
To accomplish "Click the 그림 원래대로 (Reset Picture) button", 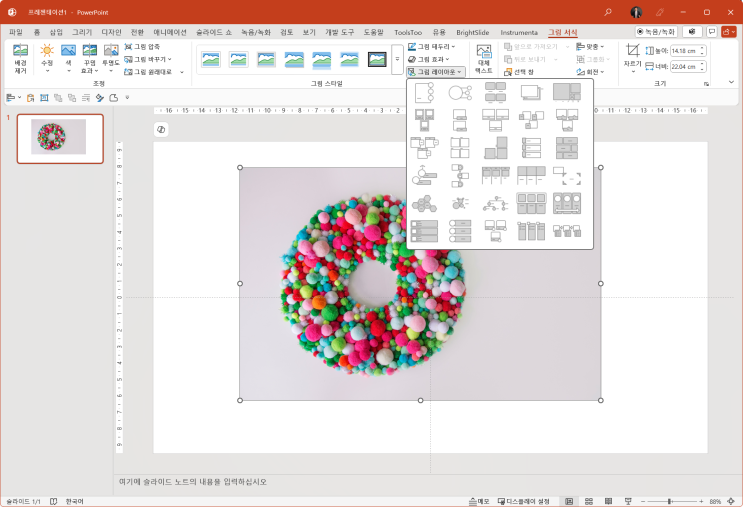I will point(148,72).
